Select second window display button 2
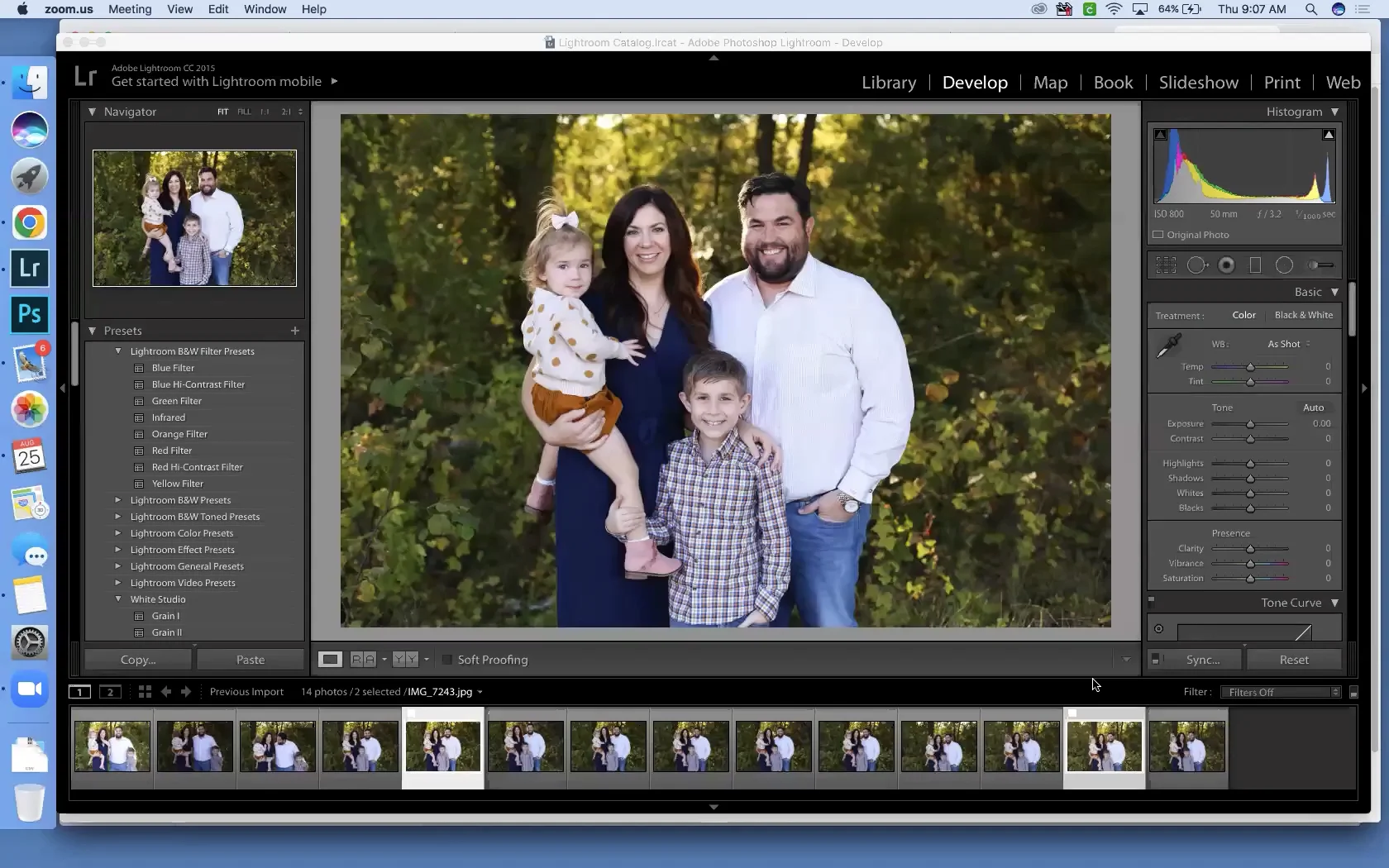 (x=110, y=692)
